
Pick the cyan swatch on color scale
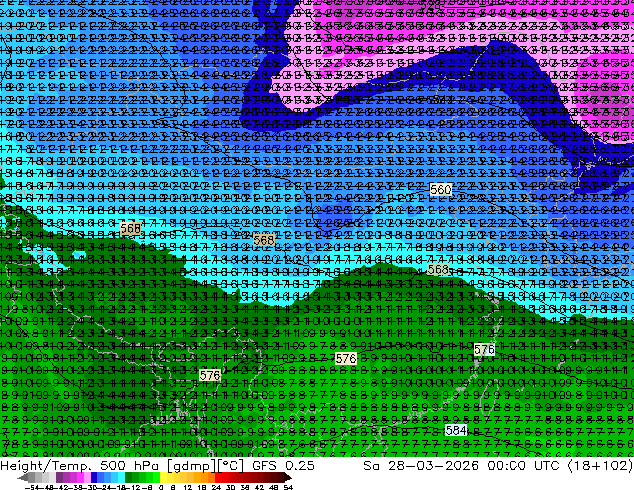121,478
